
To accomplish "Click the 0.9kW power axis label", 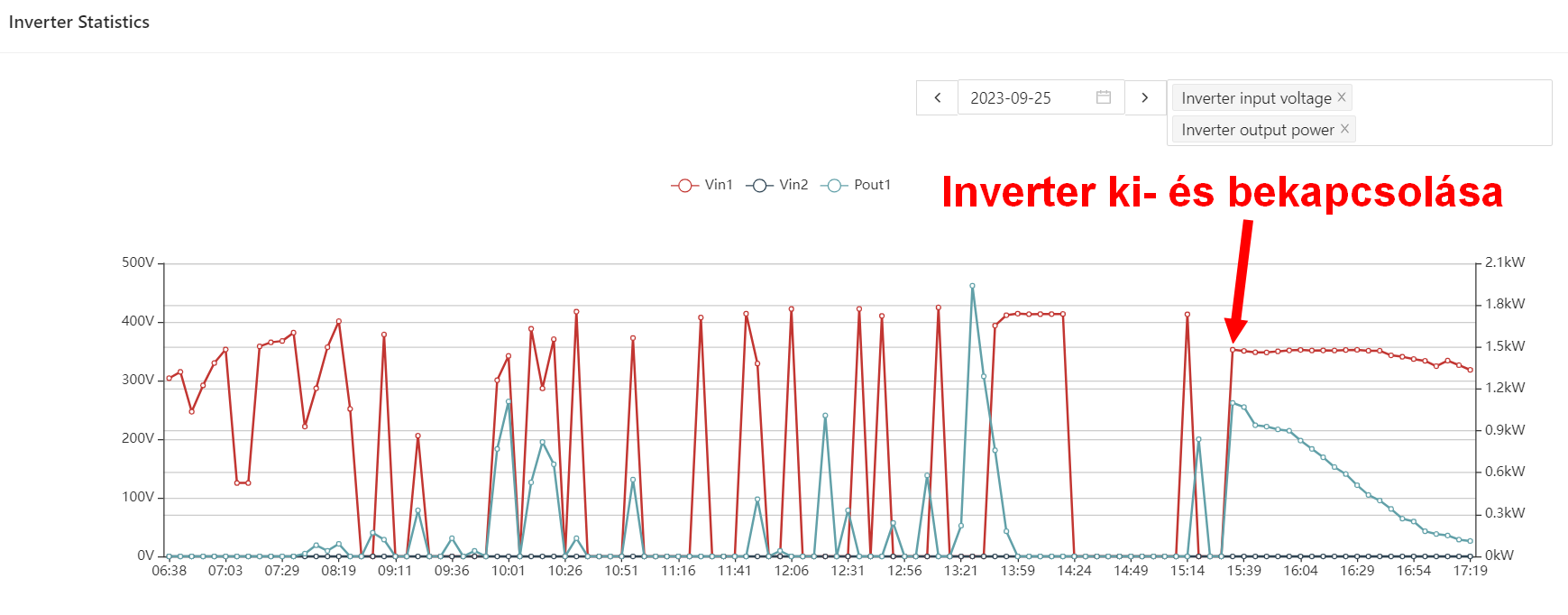I will pos(1505,430).
